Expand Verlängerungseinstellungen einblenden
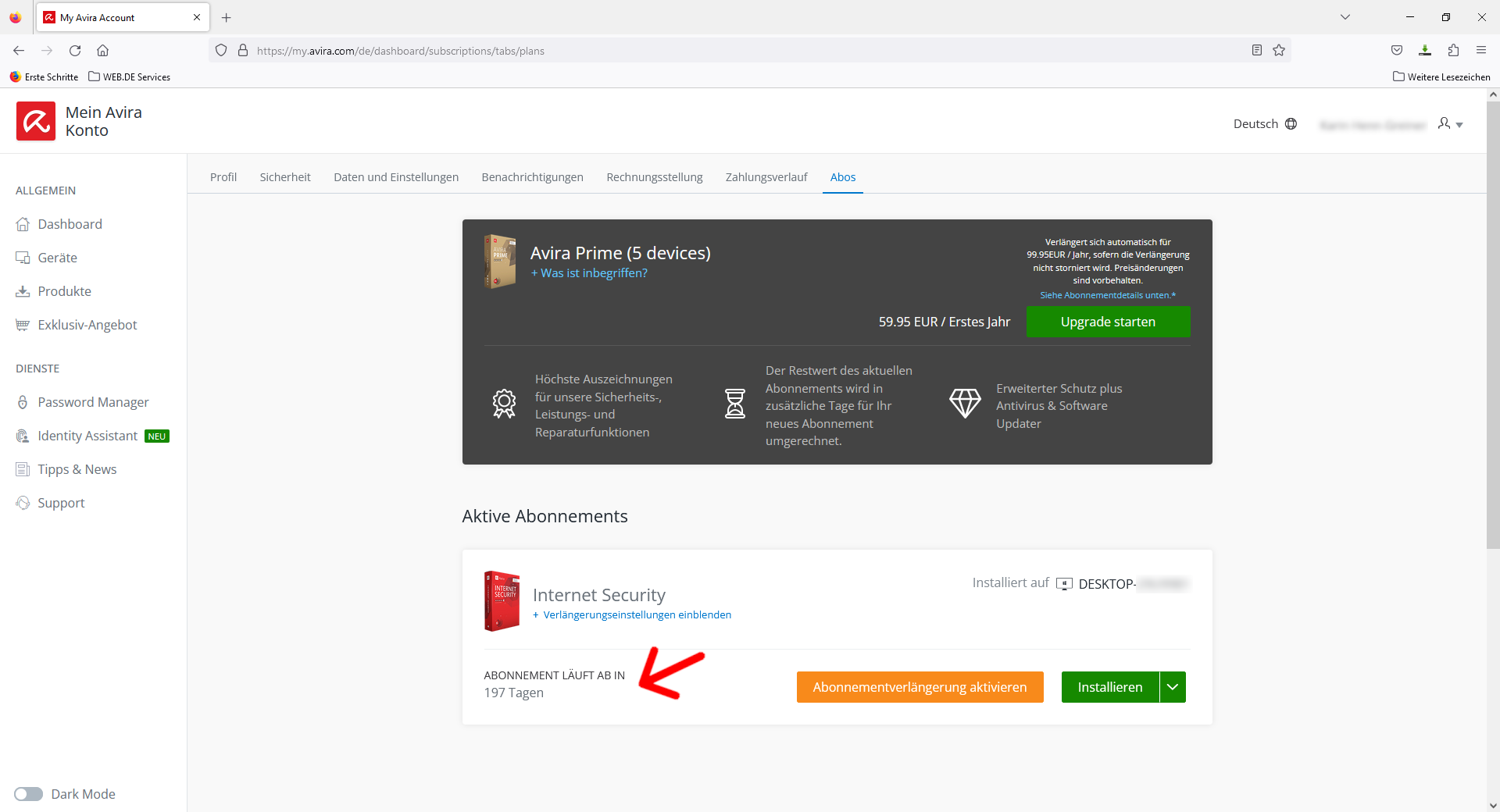Image resolution: width=1500 pixels, height=812 pixels. [x=632, y=615]
